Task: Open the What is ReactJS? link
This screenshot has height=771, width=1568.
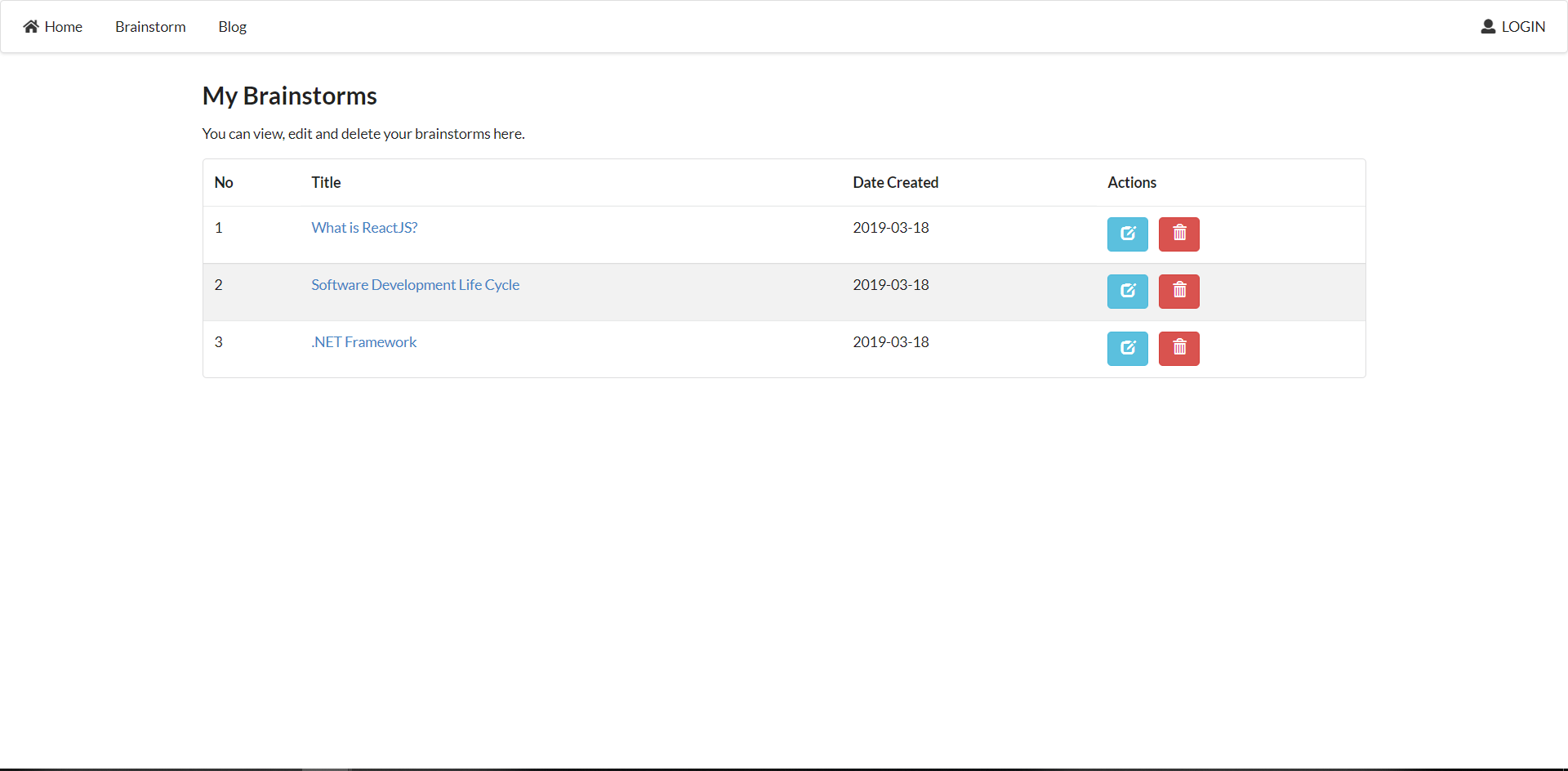Action: pyautogui.click(x=364, y=228)
